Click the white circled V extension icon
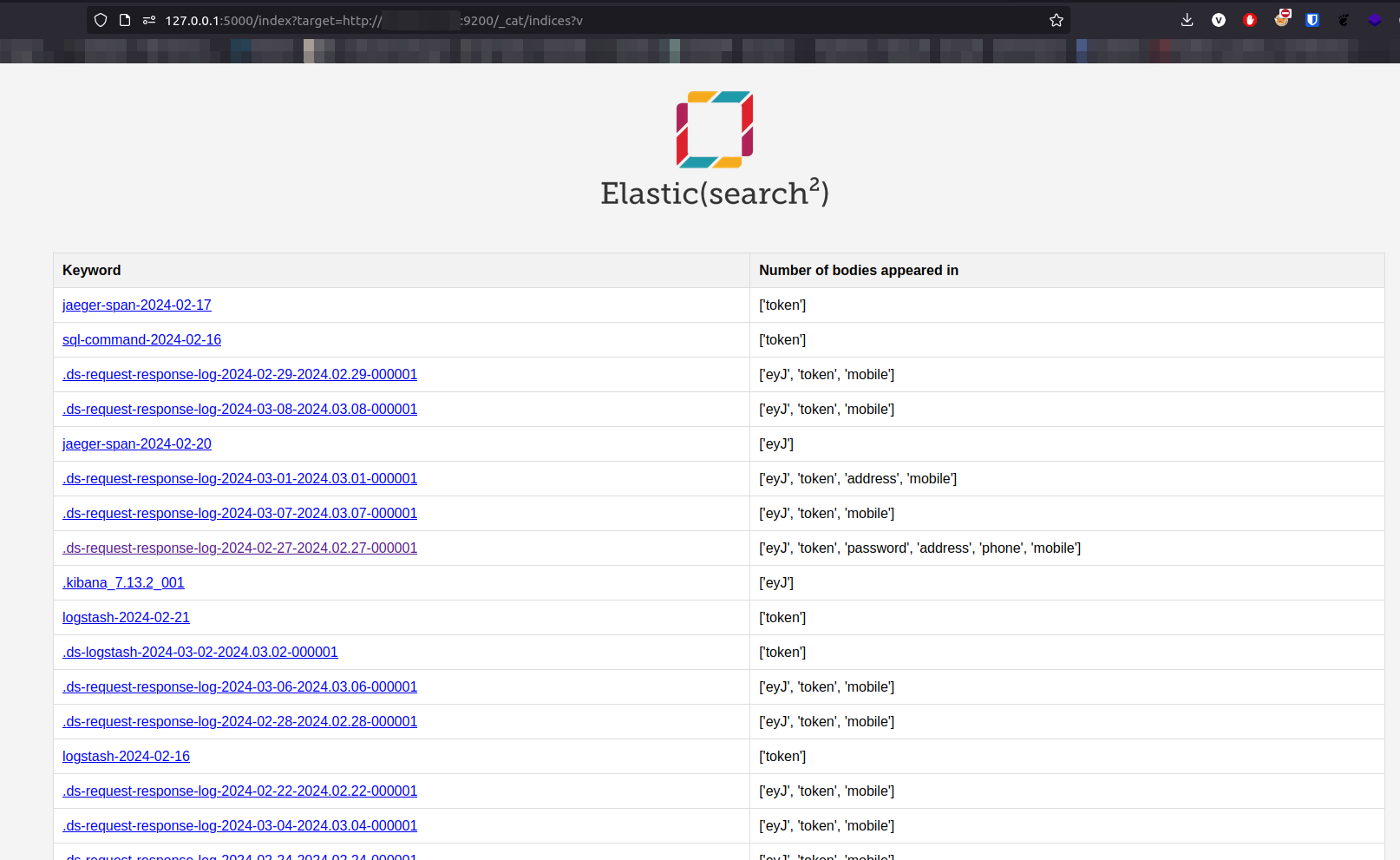 (1219, 20)
